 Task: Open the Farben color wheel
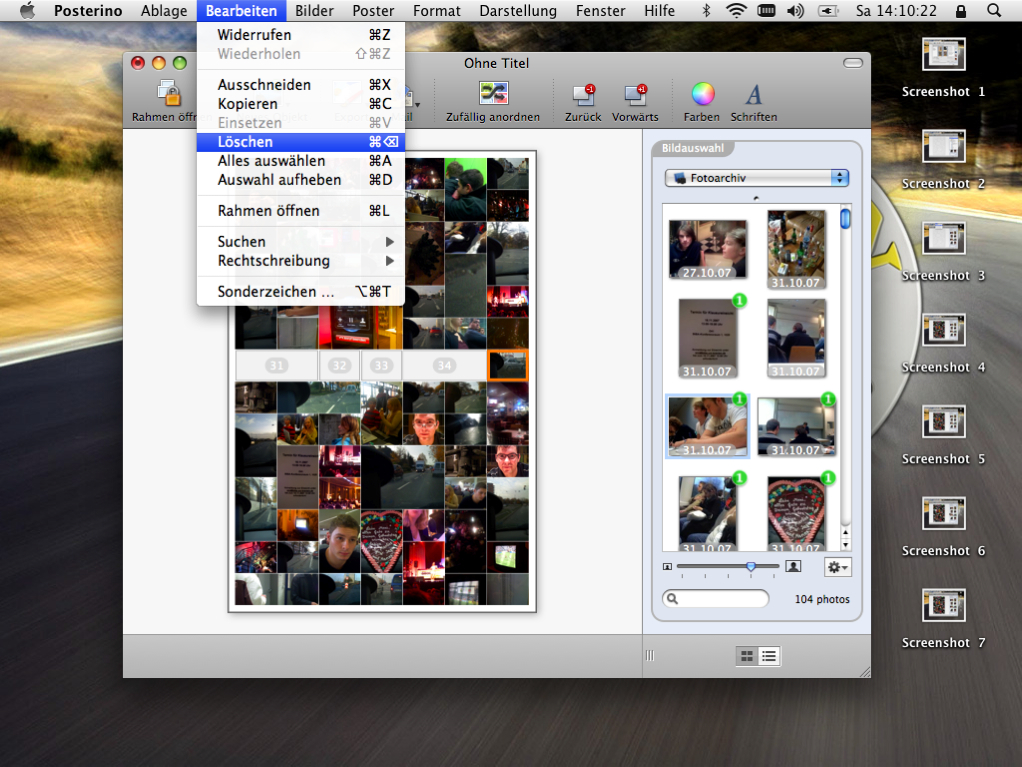[703, 94]
